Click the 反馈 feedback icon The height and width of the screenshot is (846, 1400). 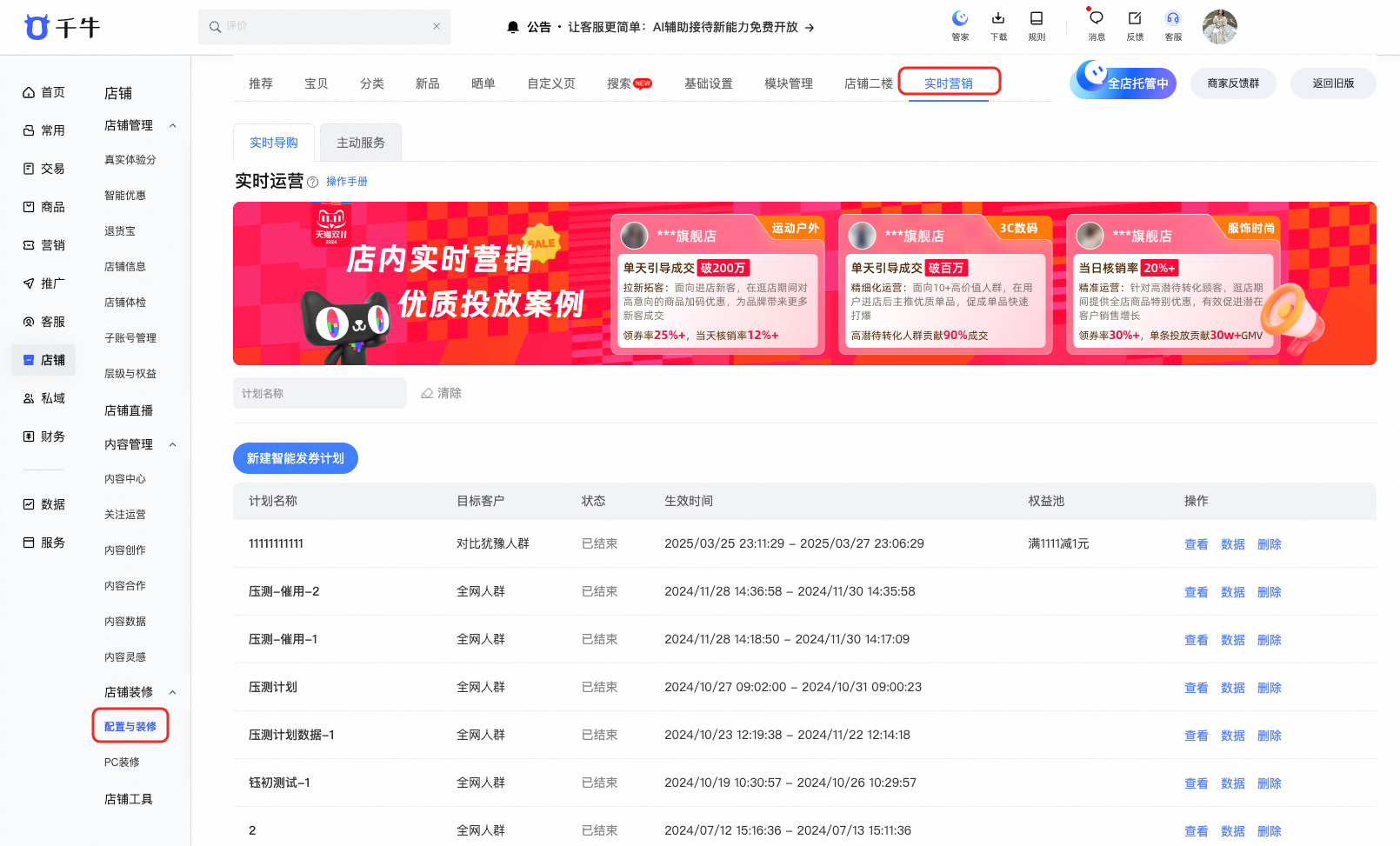coord(1135,20)
